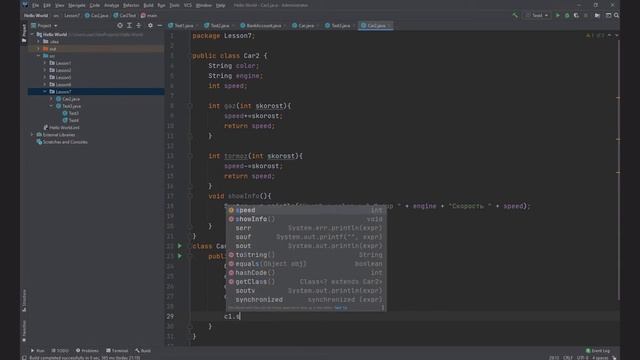
Task: Hide the Project panel with the minus icon
Action: 160,25
